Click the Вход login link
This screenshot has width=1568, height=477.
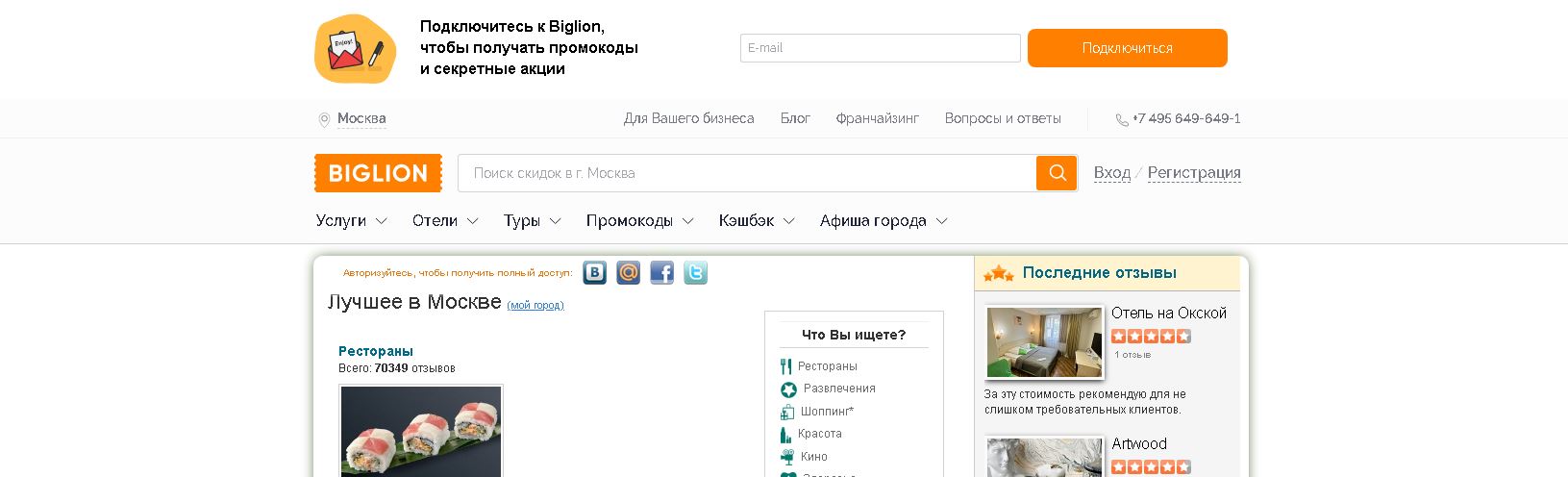point(1112,173)
